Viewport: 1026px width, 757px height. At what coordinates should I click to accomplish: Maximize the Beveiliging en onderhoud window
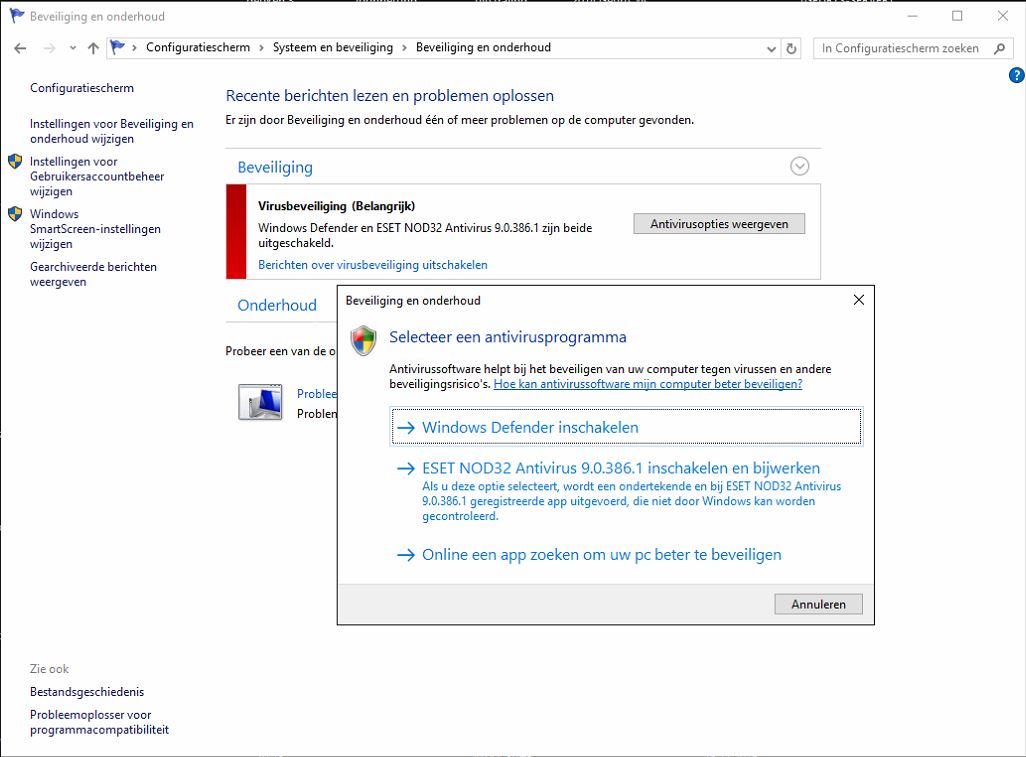(x=957, y=16)
